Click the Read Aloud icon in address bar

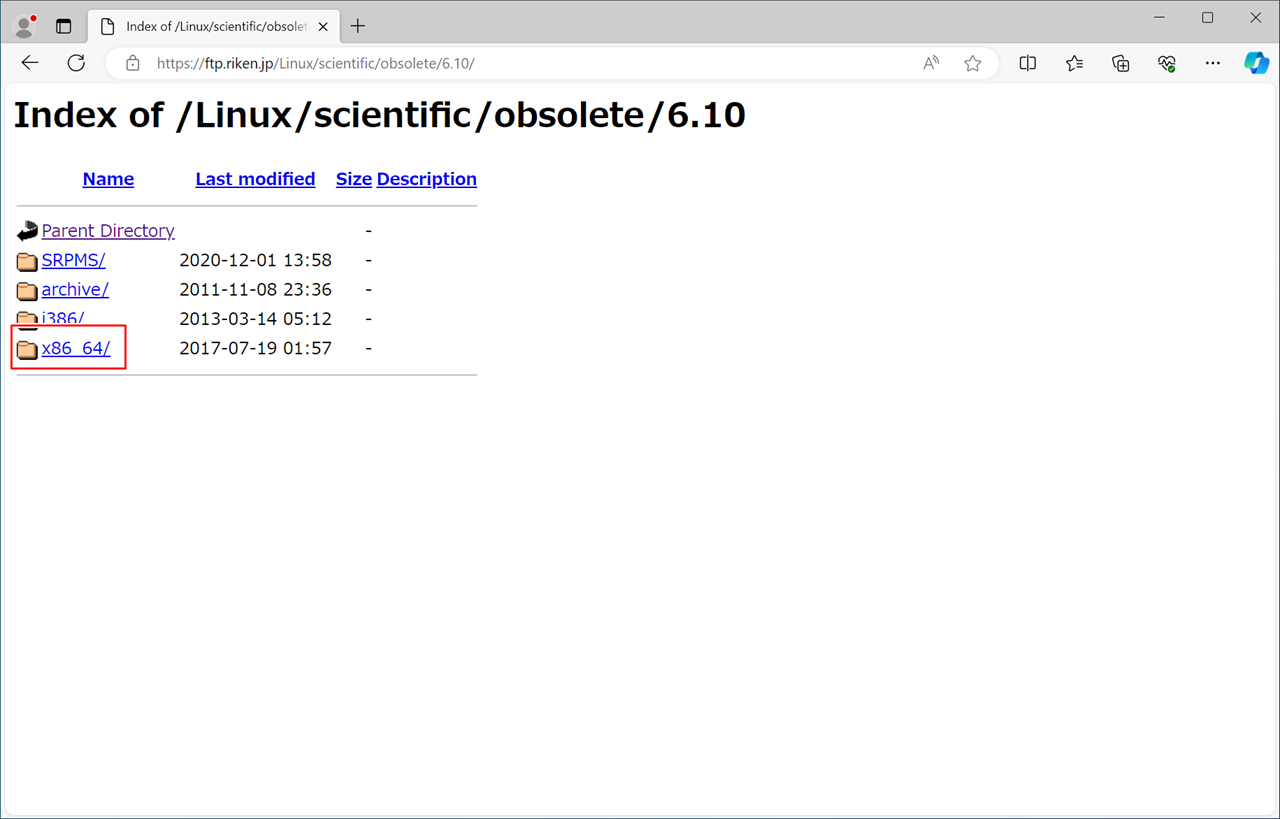pyautogui.click(x=931, y=63)
